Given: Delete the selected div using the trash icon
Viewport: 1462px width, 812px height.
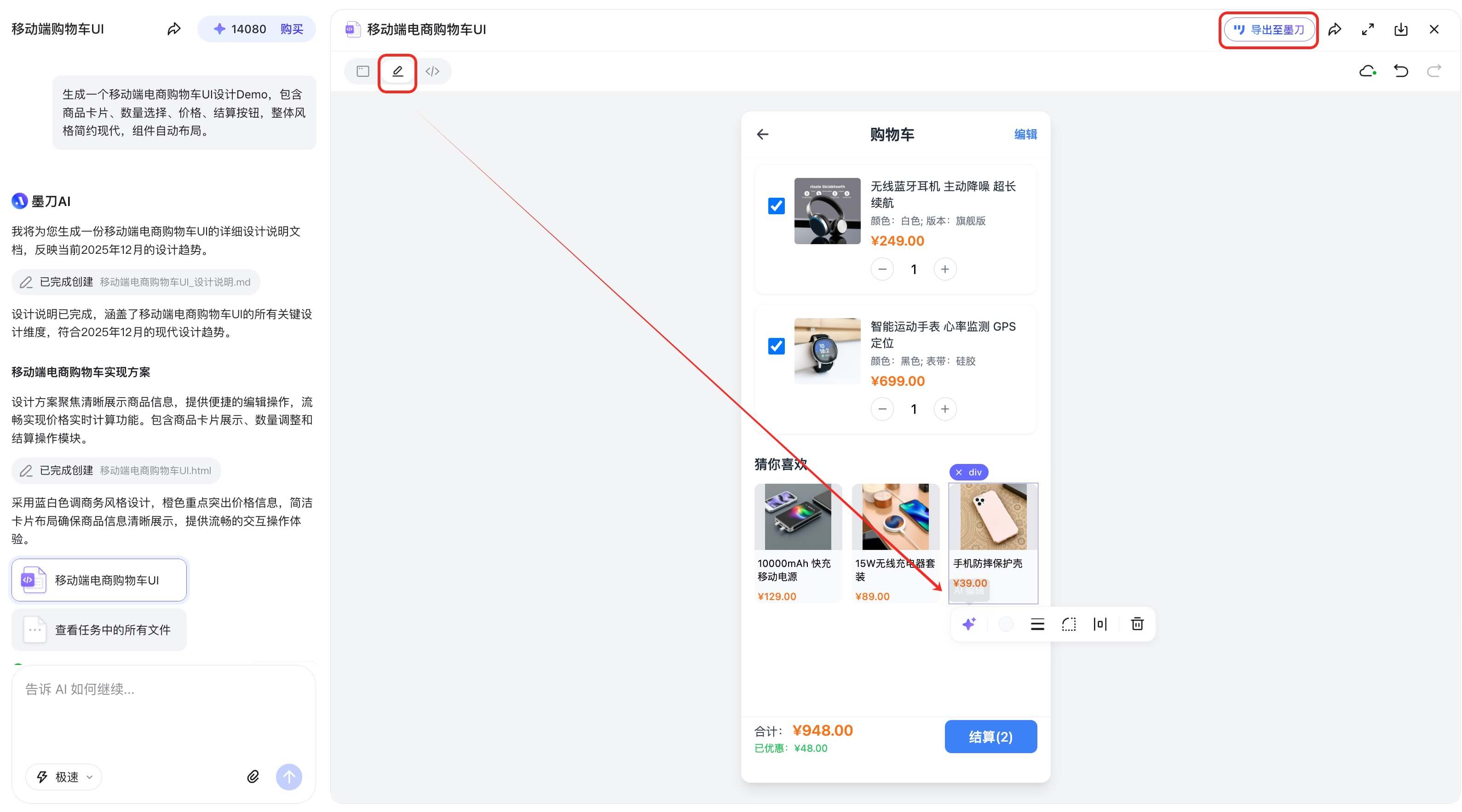Looking at the screenshot, I should [1137, 623].
